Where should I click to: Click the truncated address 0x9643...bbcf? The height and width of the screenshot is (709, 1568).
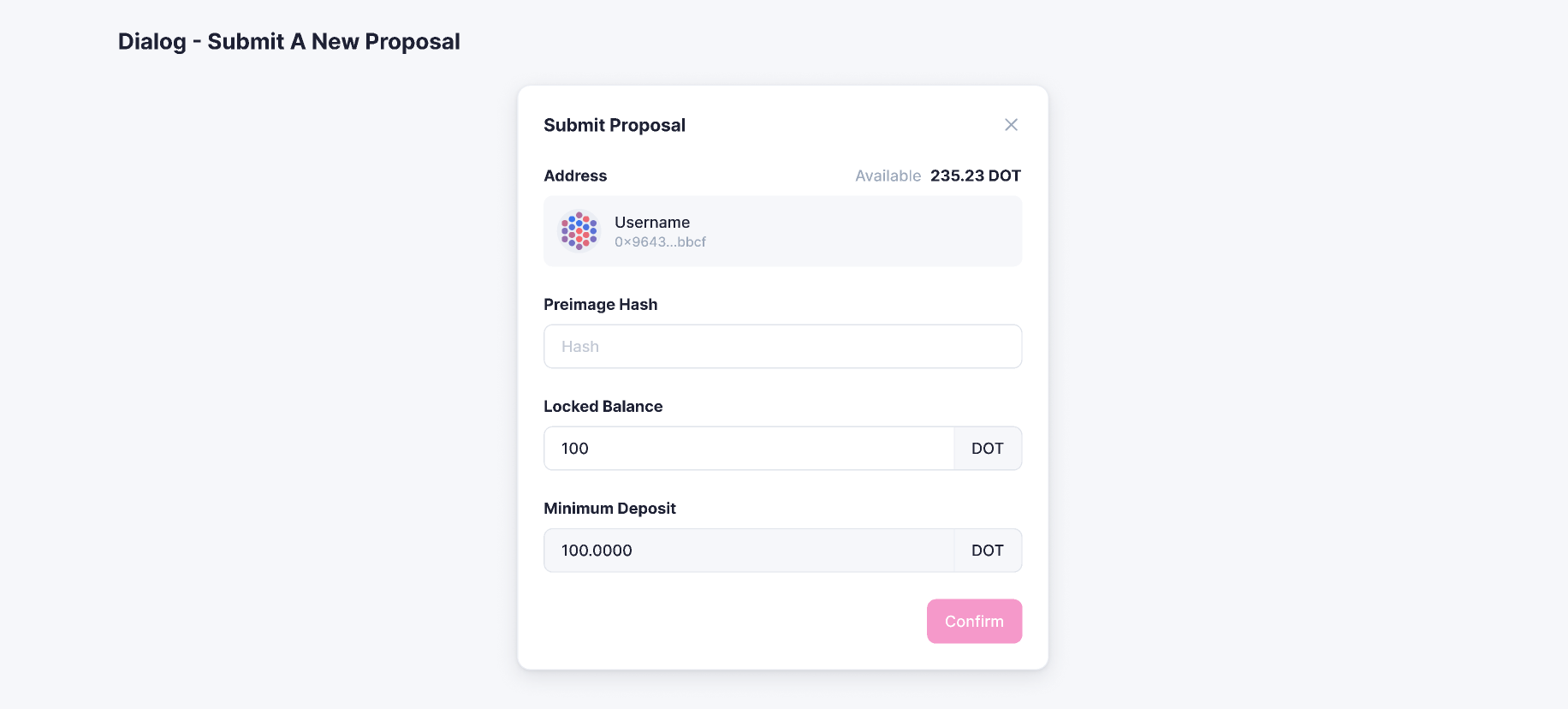660,241
